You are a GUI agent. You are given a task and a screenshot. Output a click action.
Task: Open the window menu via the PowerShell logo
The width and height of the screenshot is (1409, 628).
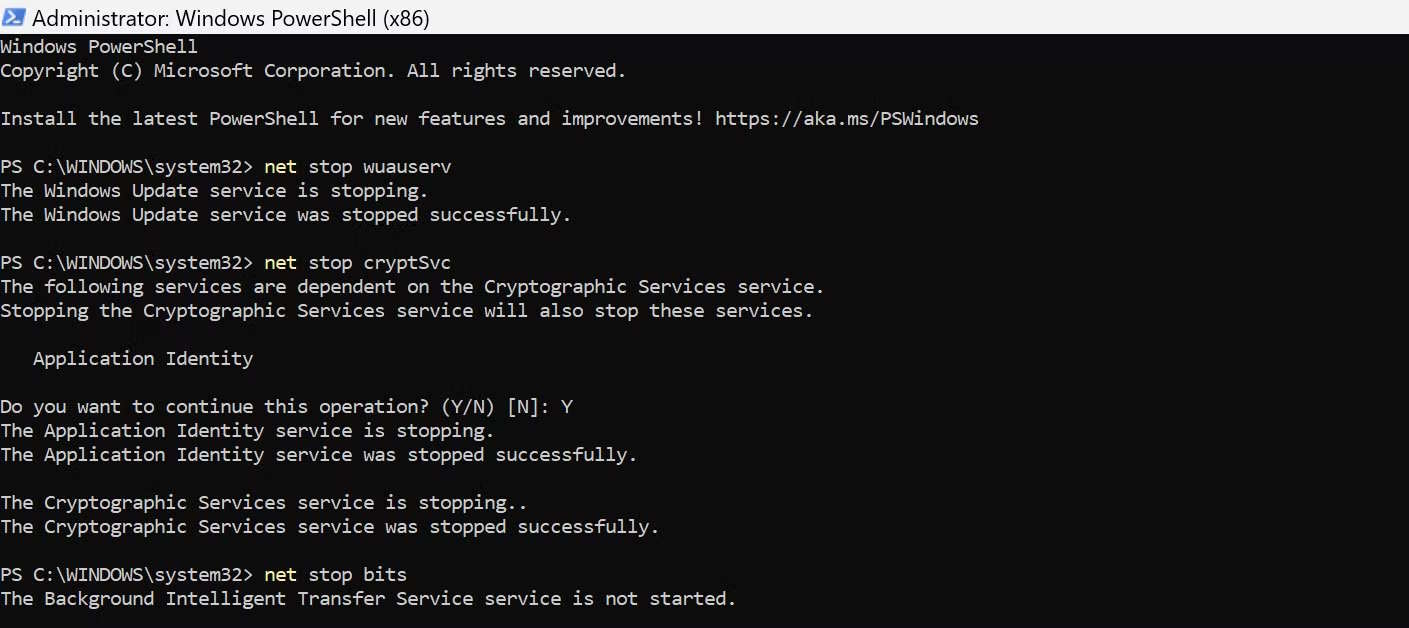click(14, 17)
